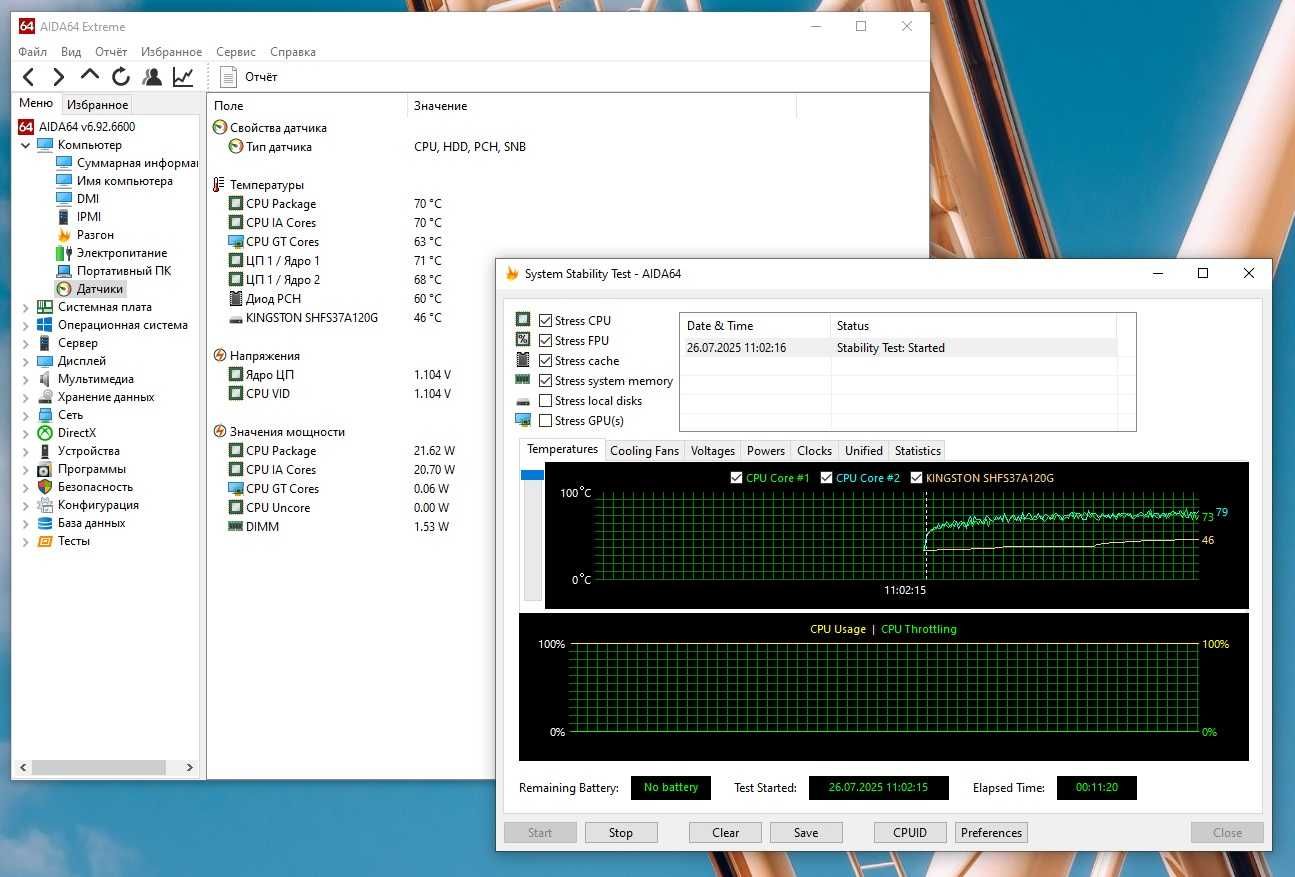Viewport: 1295px width, 877px height.
Task: Stop the stability test
Action: 621,833
